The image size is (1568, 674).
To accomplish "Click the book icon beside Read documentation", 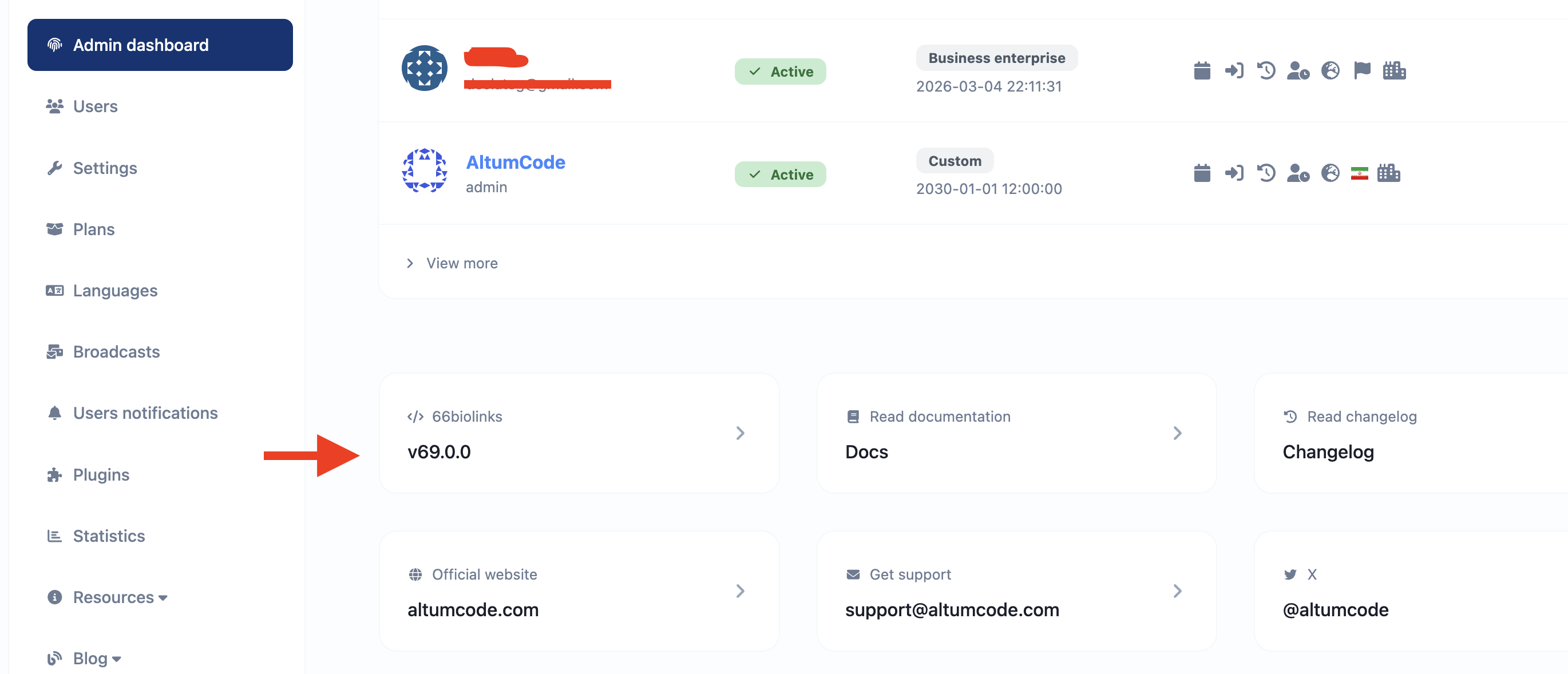I will (853, 417).
